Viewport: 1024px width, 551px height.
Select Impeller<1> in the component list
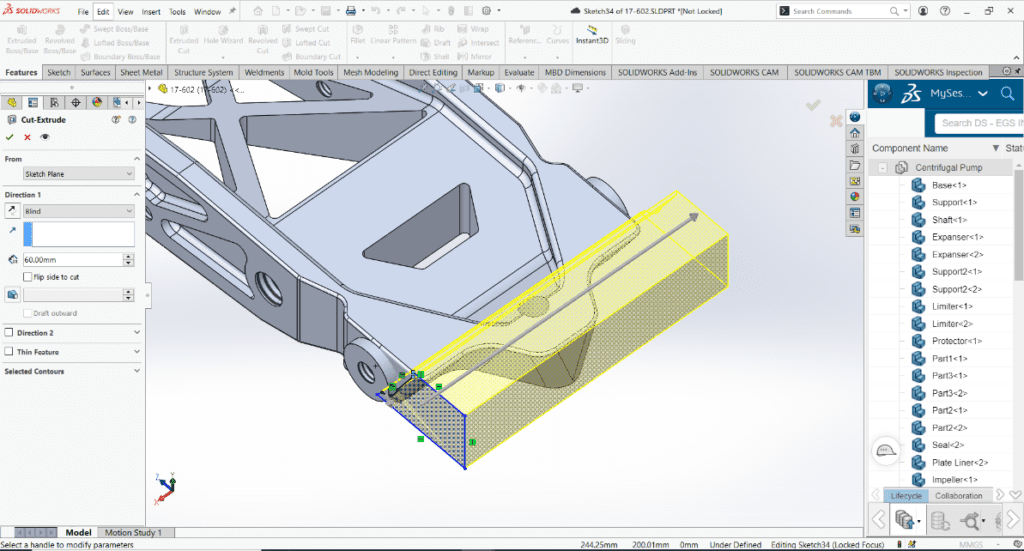pos(954,479)
